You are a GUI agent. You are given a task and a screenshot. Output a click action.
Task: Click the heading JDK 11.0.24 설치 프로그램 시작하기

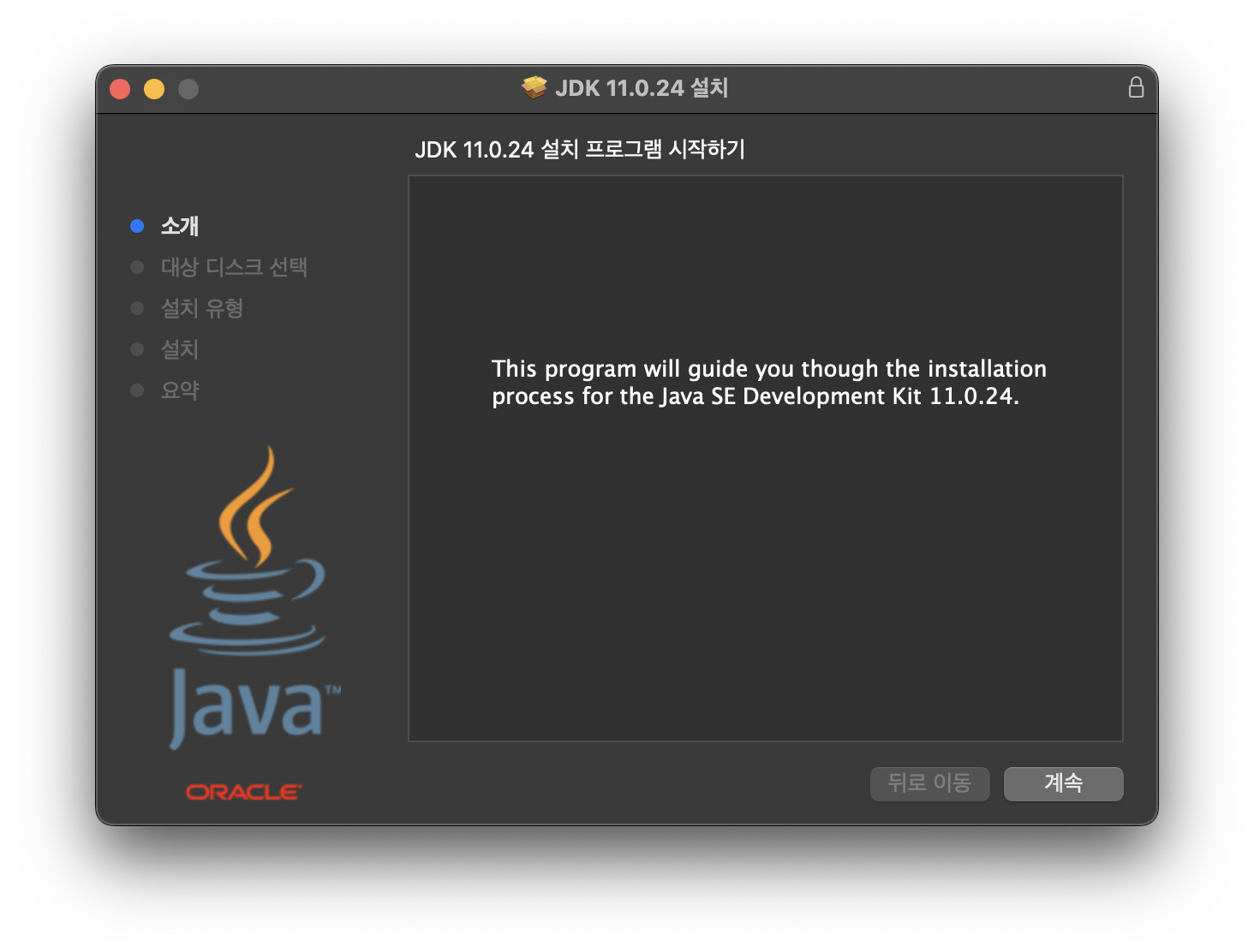(x=580, y=150)
